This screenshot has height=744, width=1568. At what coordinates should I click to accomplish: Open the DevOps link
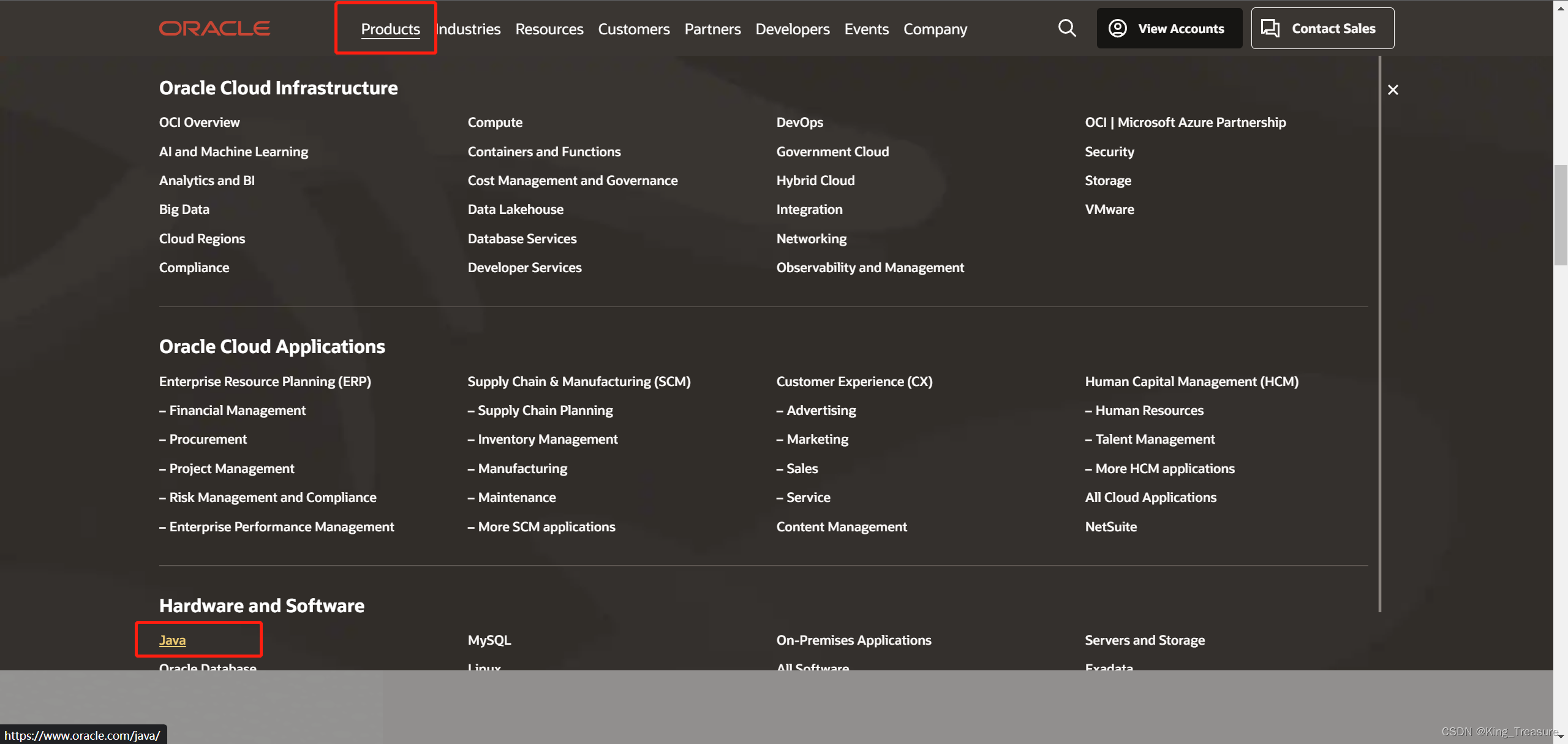(x=799, y=122)
